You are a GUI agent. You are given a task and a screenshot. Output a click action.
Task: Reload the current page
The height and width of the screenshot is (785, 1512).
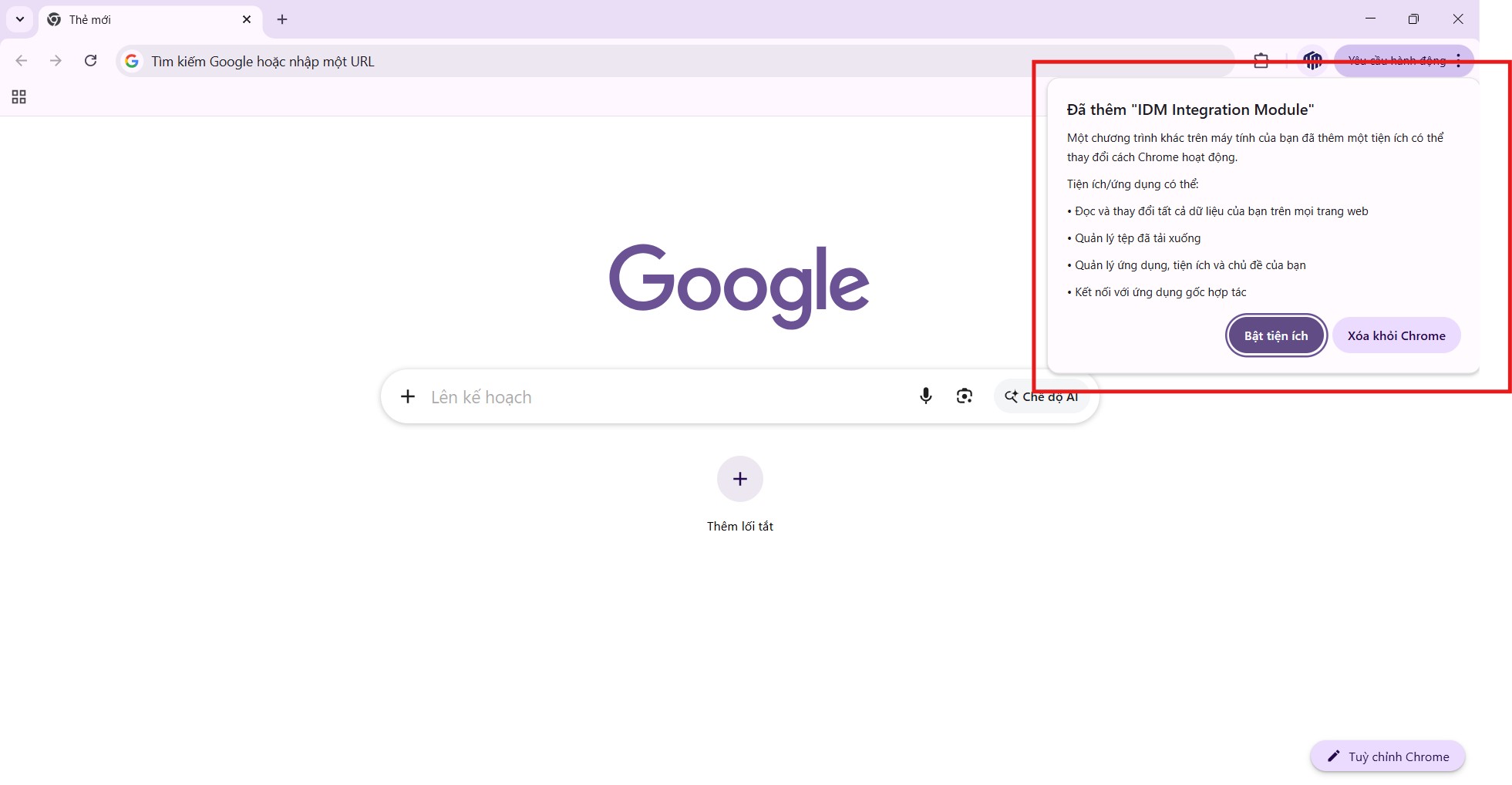click(x=90, y=61)
